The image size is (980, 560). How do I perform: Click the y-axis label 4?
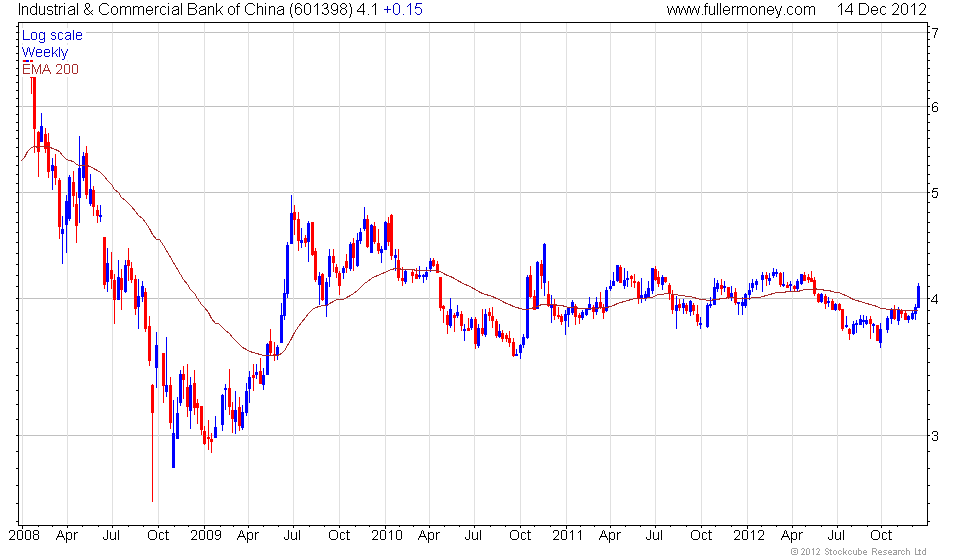935,299
